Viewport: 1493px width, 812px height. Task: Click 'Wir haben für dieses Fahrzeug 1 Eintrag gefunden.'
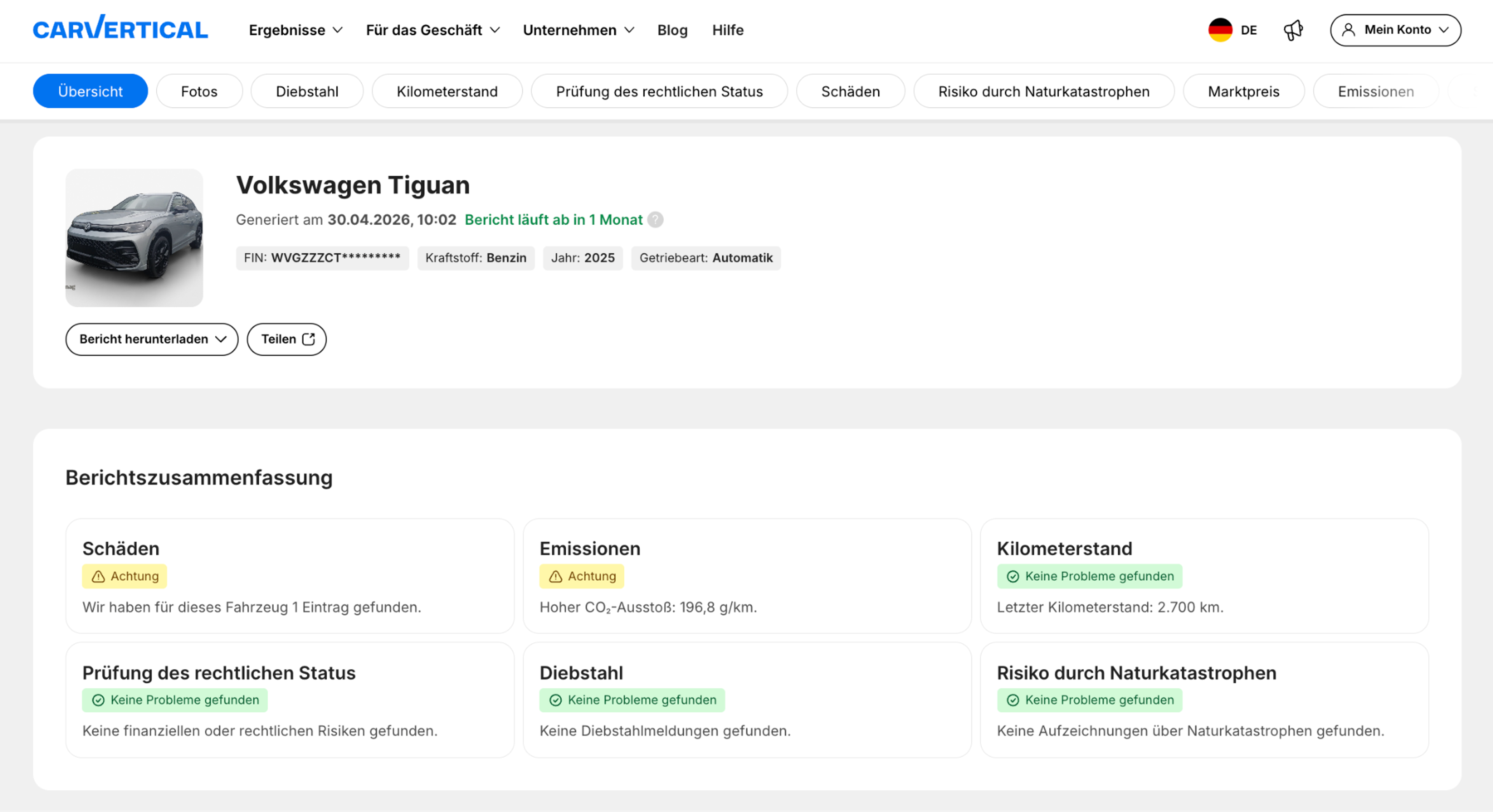tap(252, 608)
